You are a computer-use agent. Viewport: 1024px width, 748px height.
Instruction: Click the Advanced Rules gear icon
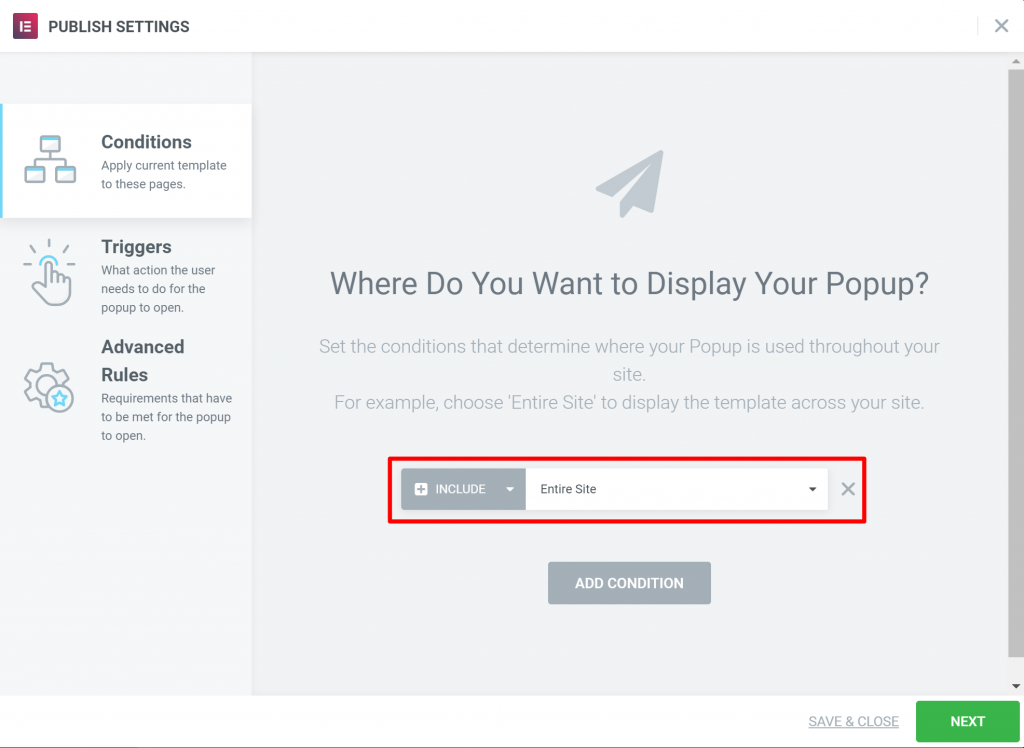pyautogui.click(x=49, y=386)
